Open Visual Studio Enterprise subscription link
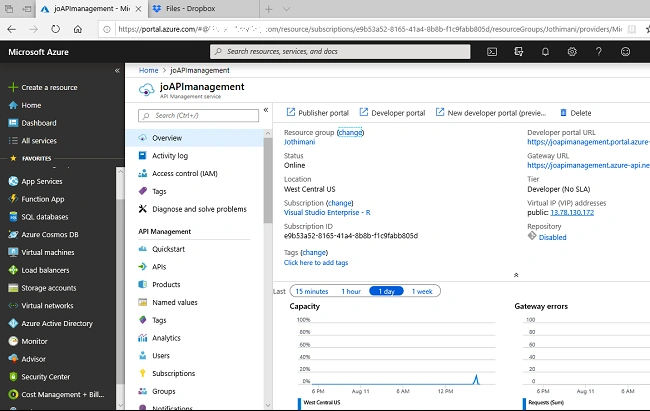Image resolution: width=650 pixels, height=411 pixels. tap(327, 212)
